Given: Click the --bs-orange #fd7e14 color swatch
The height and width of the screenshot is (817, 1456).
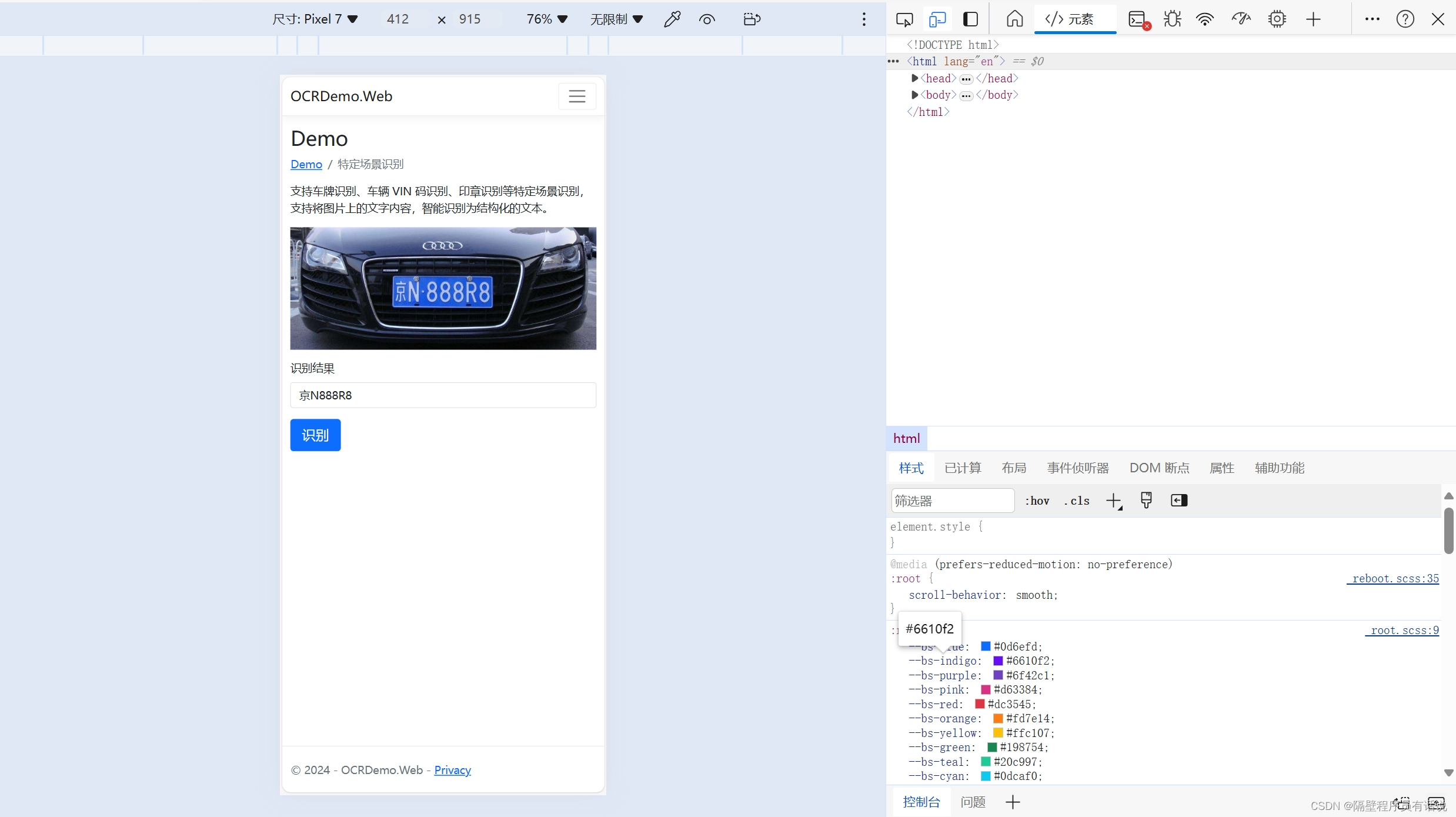Looking at the screenshot, I should [x=998, y=718].
